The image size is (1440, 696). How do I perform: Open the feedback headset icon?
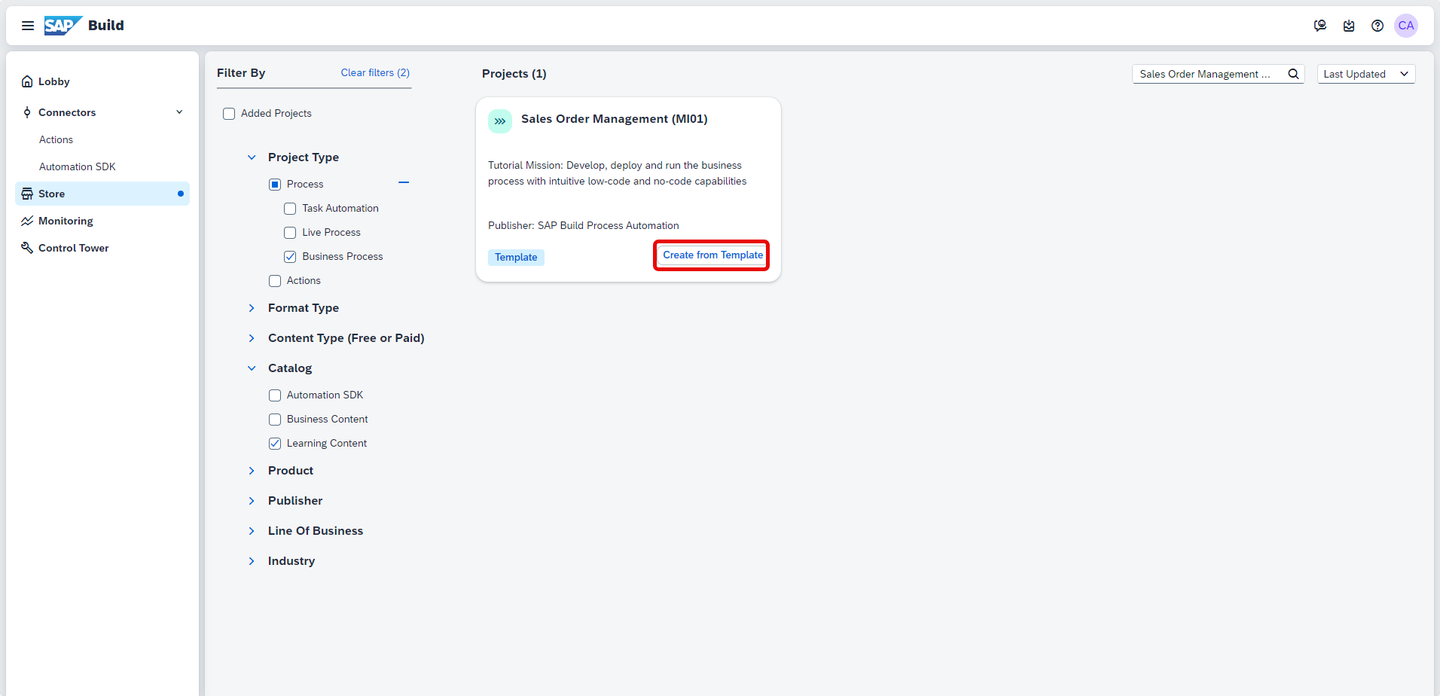pyautogui.click(x=1320, y=26)
